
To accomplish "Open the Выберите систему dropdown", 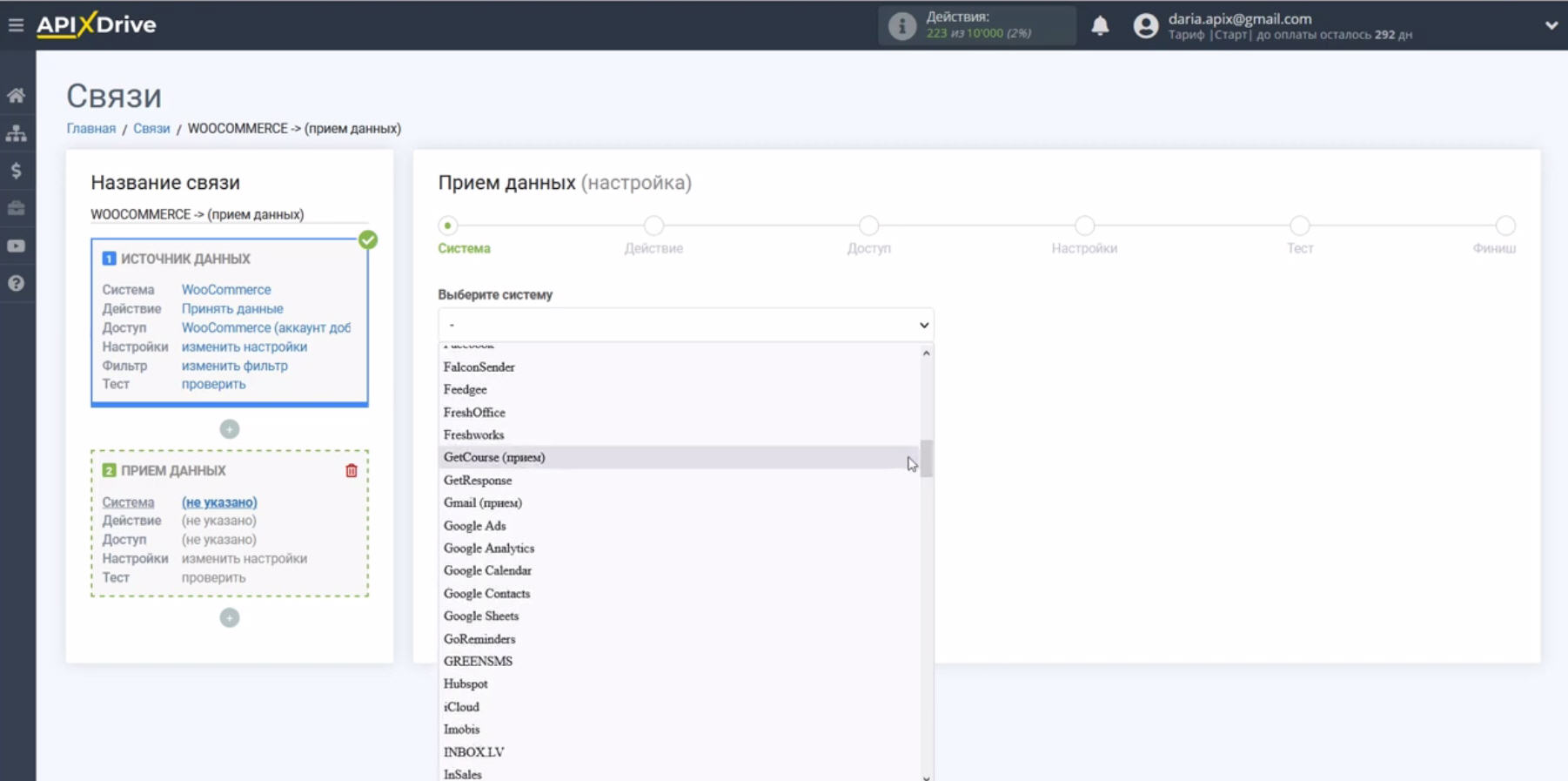I will pyautogui.click(x=686, y=325).
